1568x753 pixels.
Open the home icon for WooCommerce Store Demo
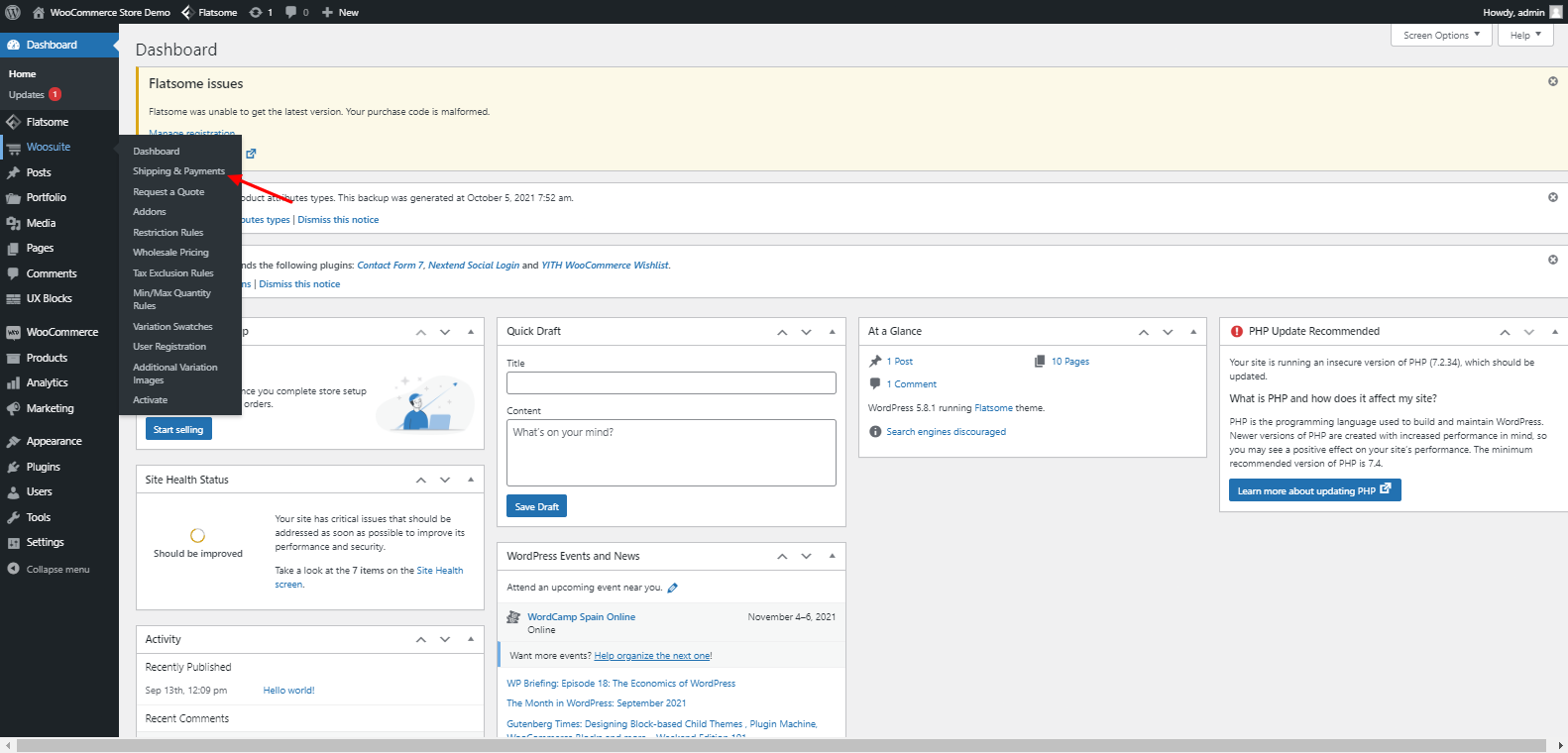[39, 12]
